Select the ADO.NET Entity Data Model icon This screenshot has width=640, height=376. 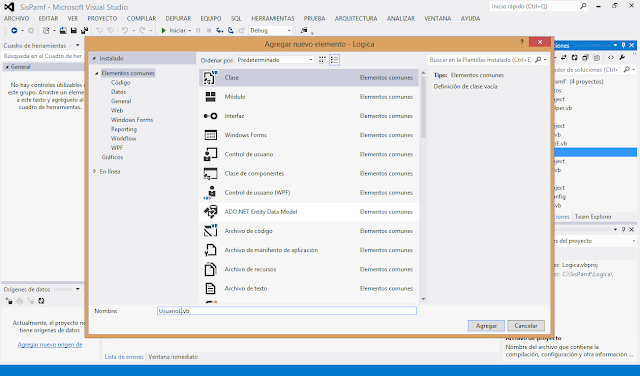pos(211,212)
